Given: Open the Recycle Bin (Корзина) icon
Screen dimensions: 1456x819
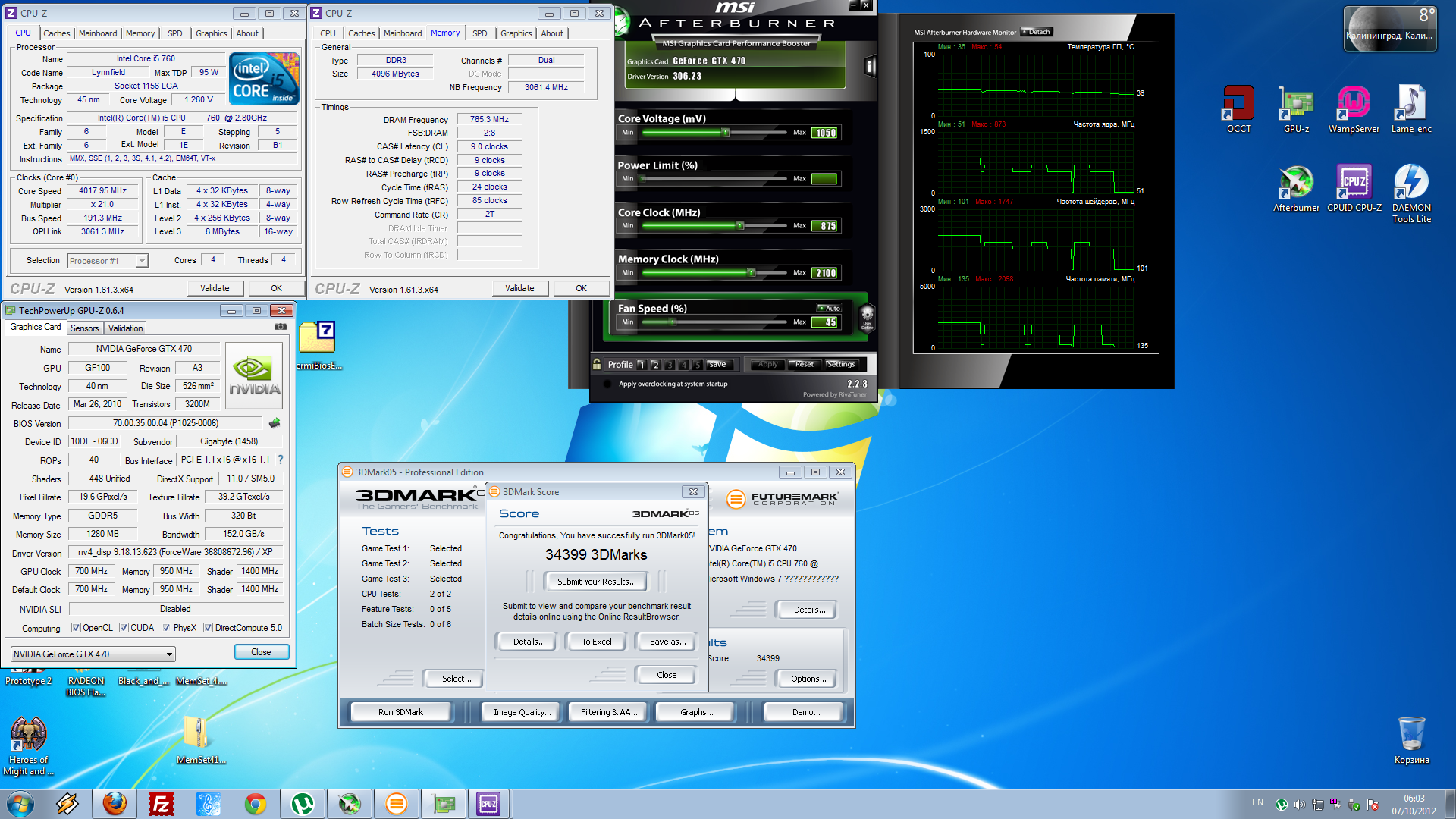Looking at the screenshot, I should point(1411,740).
